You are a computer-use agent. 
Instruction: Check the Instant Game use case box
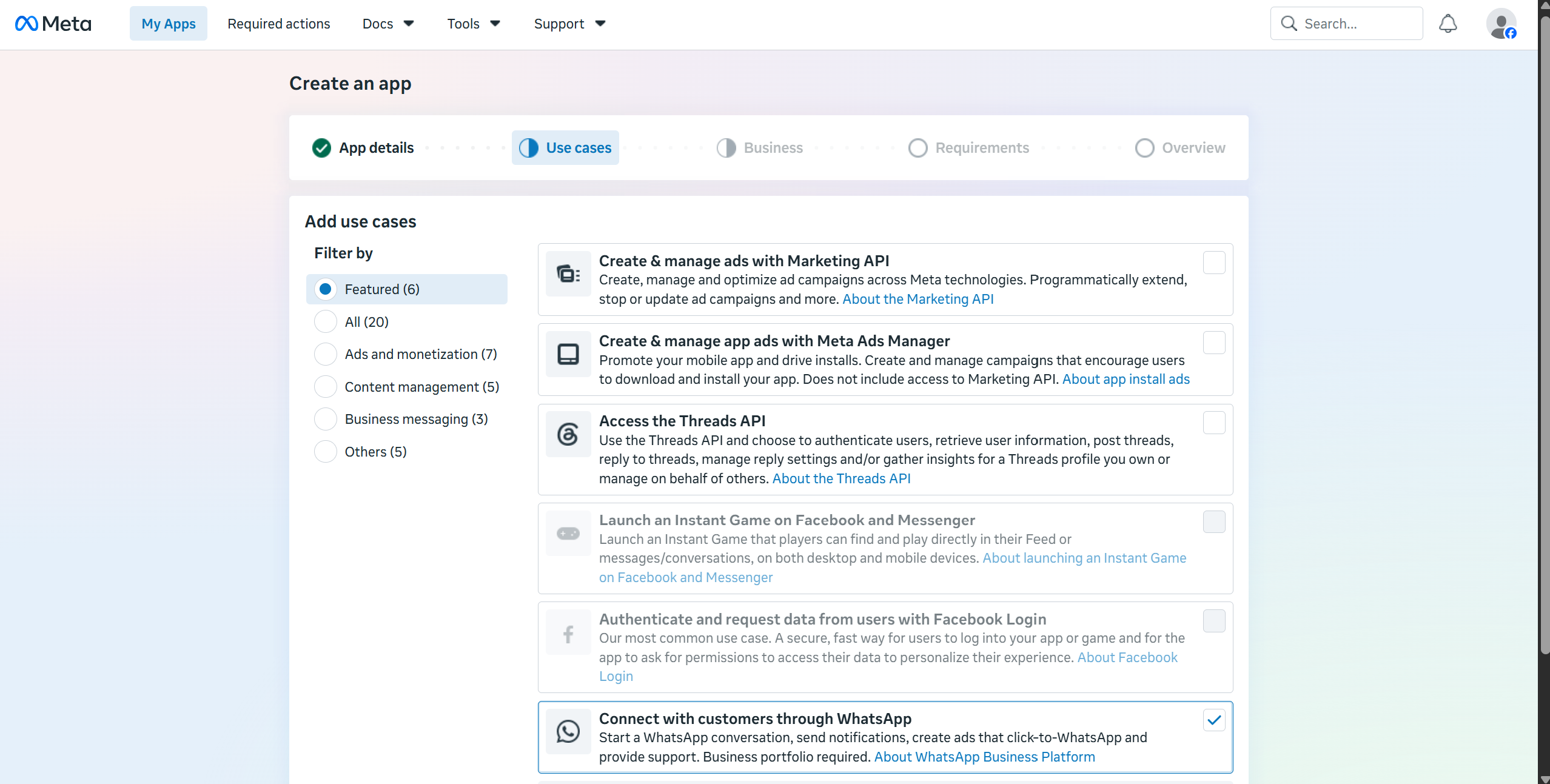click(x=1214, y=521)
